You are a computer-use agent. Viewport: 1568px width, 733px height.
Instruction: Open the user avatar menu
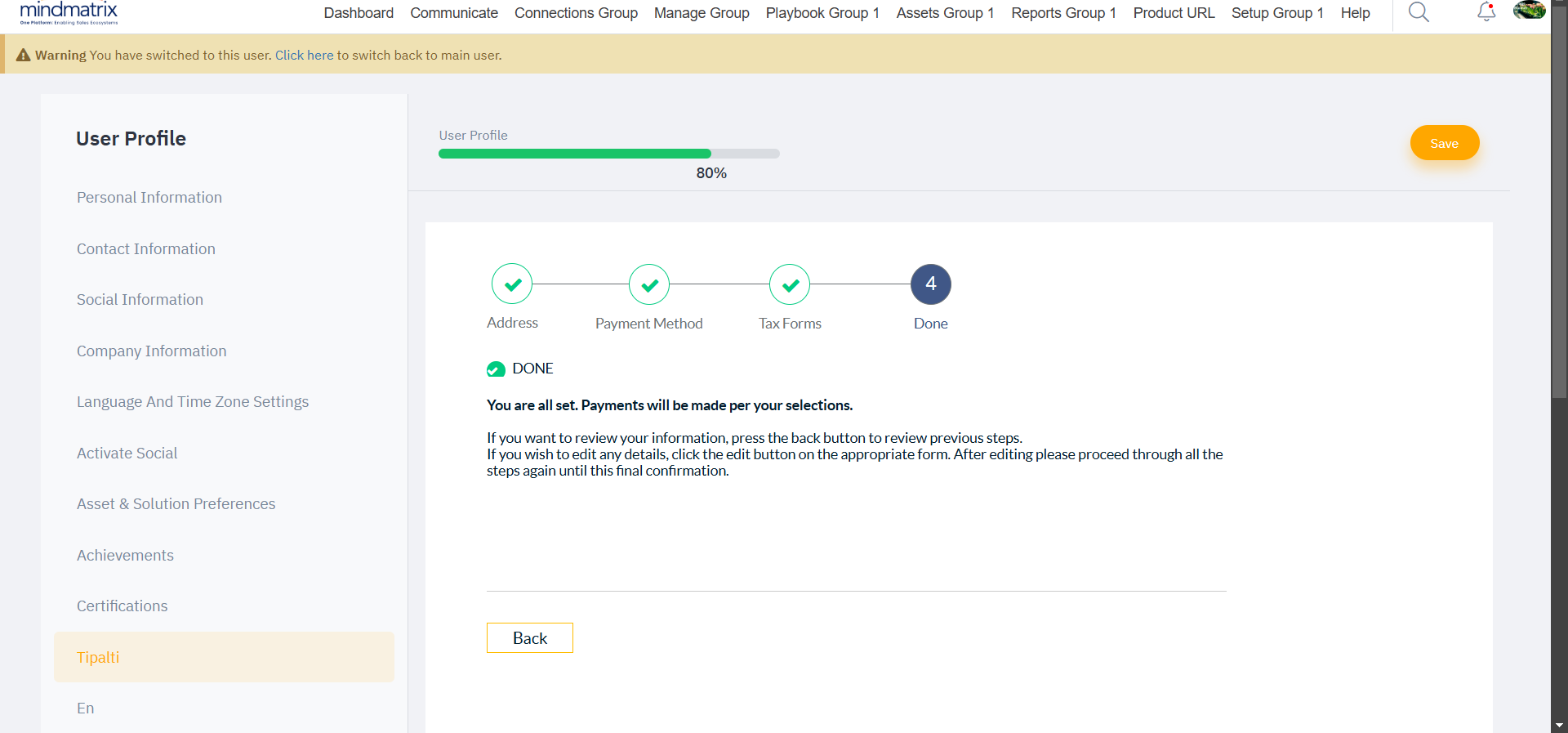tap(1529, 11)
